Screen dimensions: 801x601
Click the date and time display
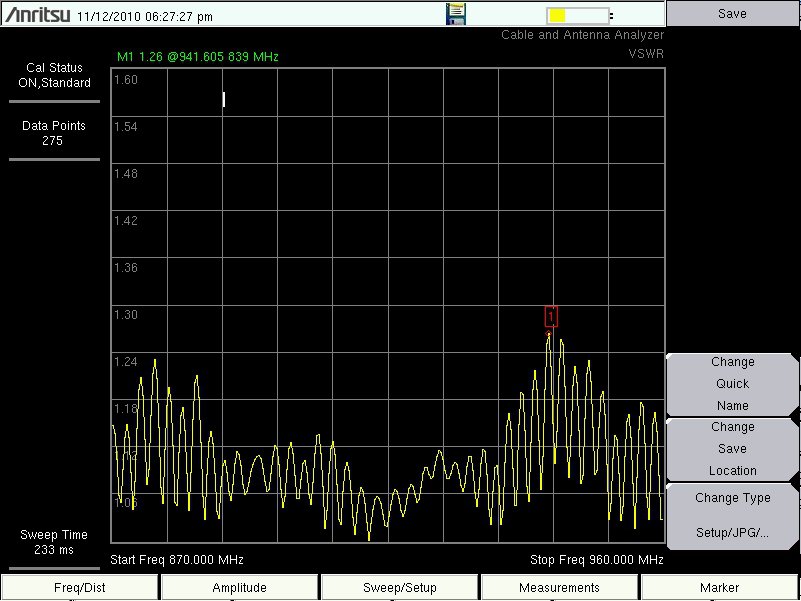[145, 16]
